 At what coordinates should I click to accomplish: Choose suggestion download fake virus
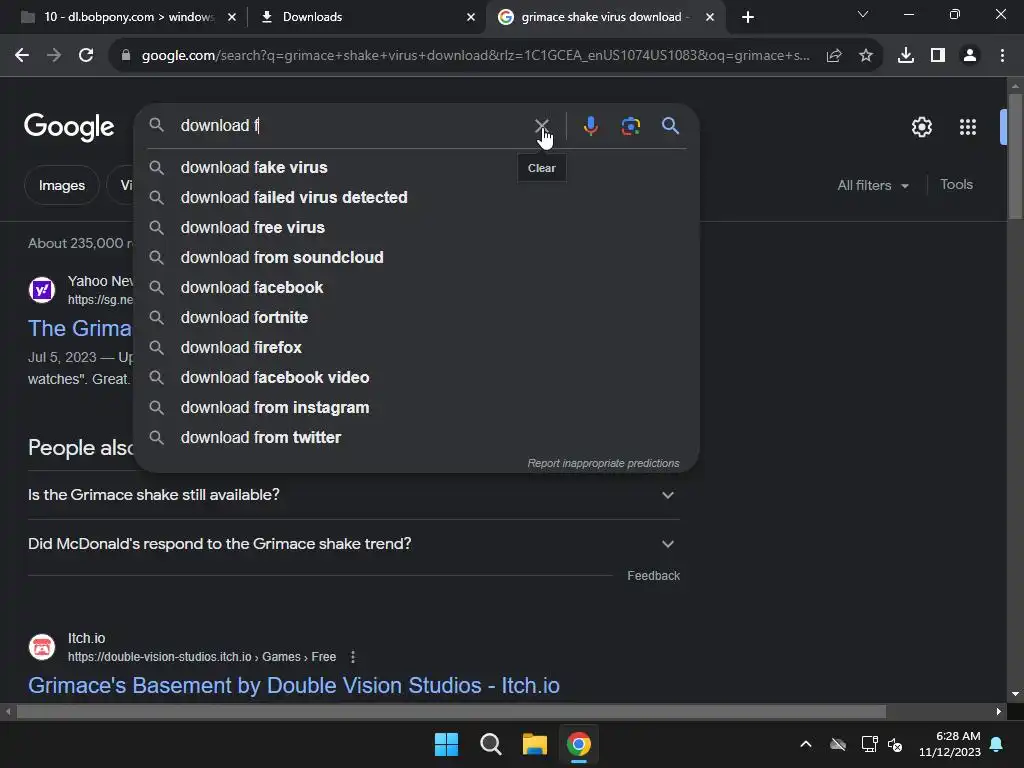[x=416, y=167]
